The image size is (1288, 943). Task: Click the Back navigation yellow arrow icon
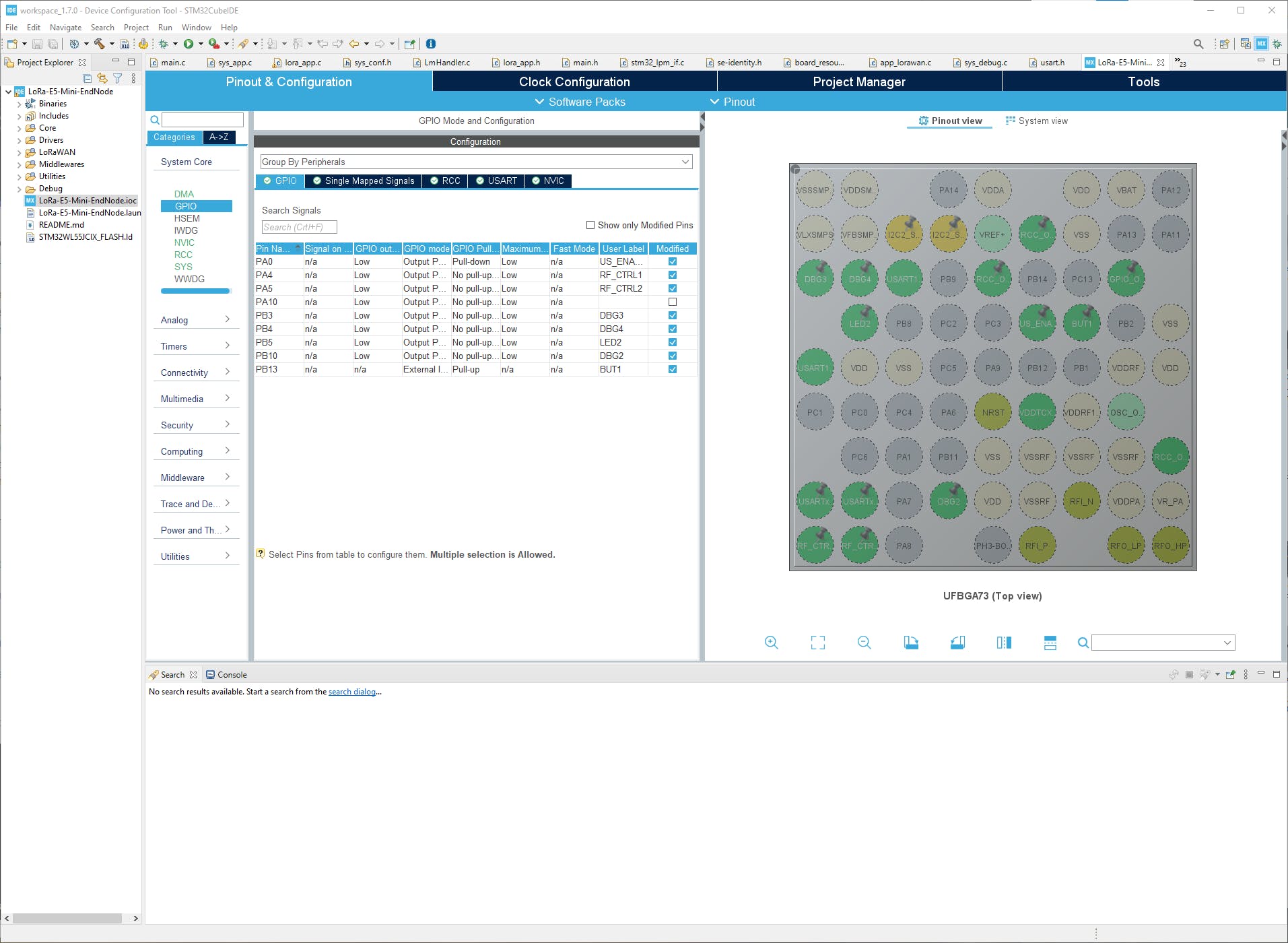[x=354, y=44]
